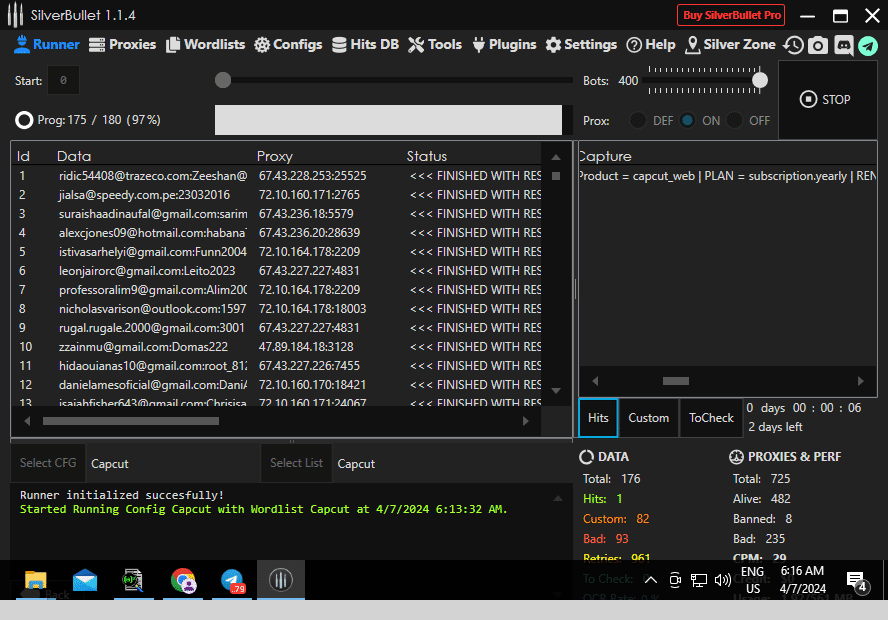The width and height of the screenshot is (888, 620).
Task: Open the Plugins section
Action: [x=504, y=45]
